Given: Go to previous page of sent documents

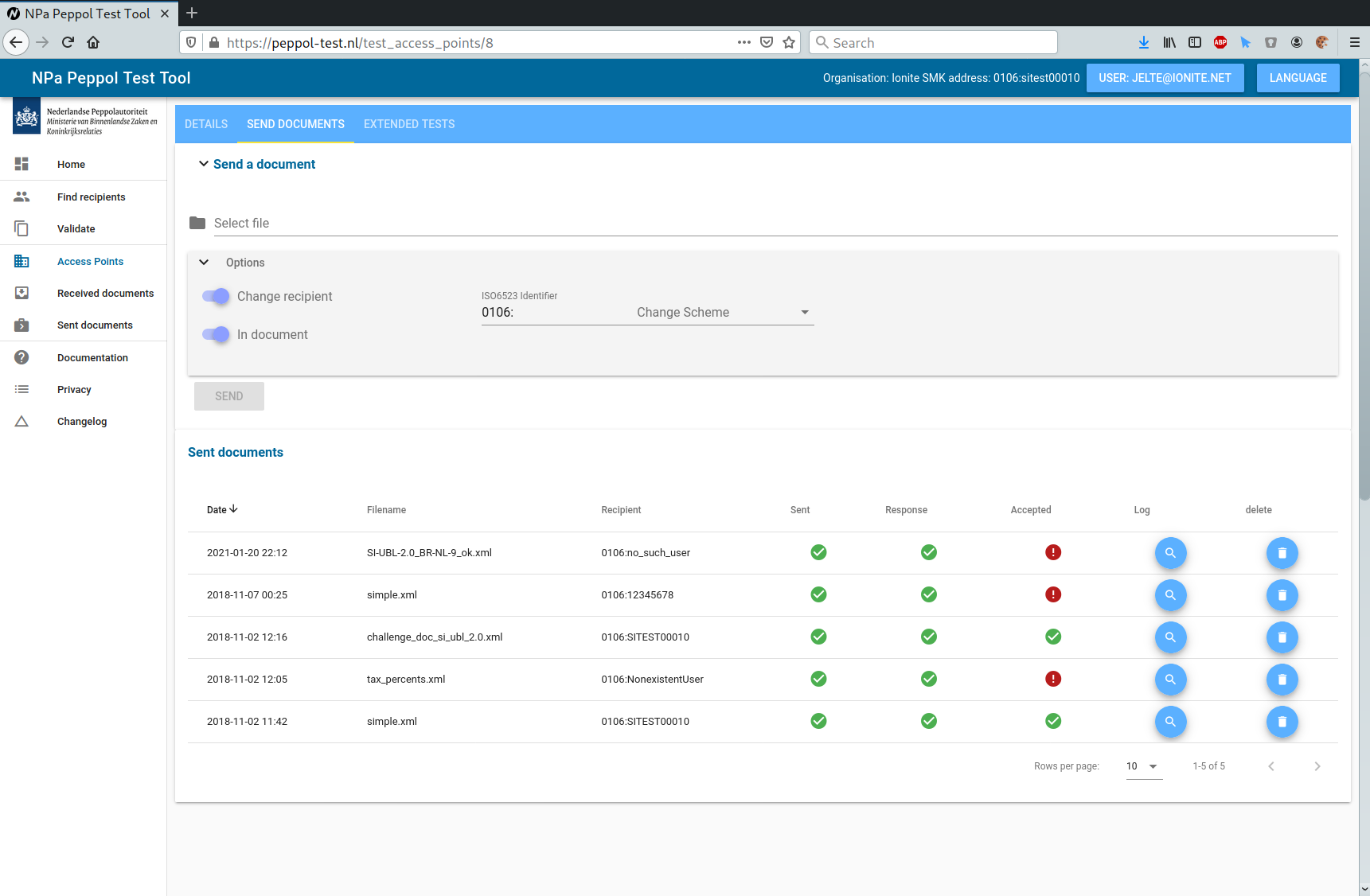Looking at the screenshot, I should [x=1271, y=766].
